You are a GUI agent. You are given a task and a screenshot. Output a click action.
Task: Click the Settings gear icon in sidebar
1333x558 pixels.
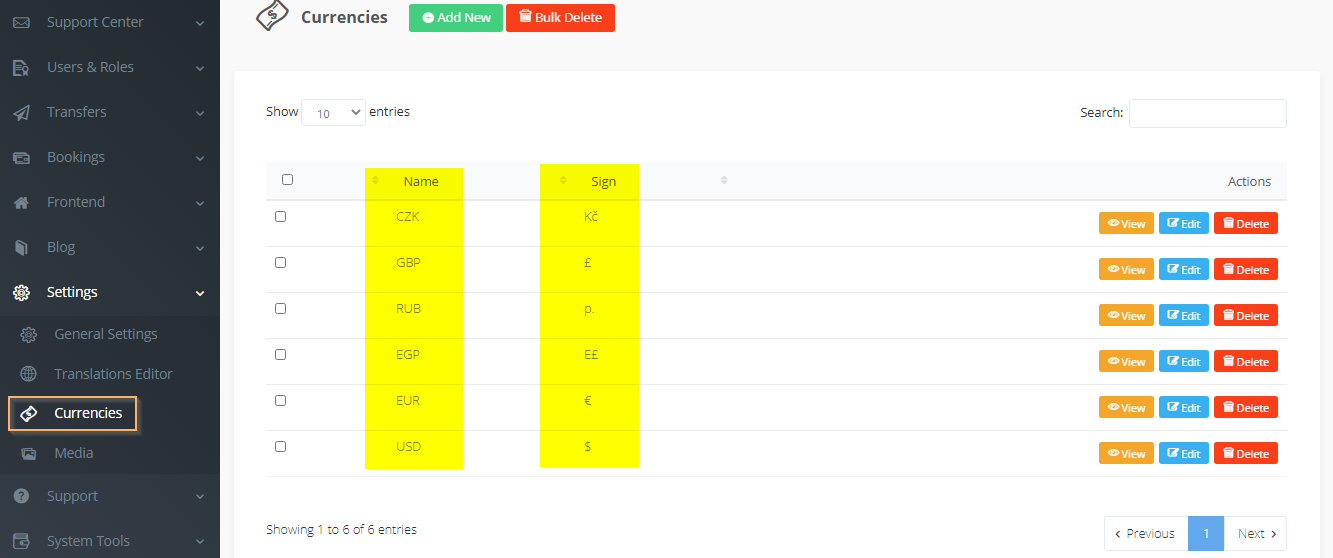click(x=21, y=292)
